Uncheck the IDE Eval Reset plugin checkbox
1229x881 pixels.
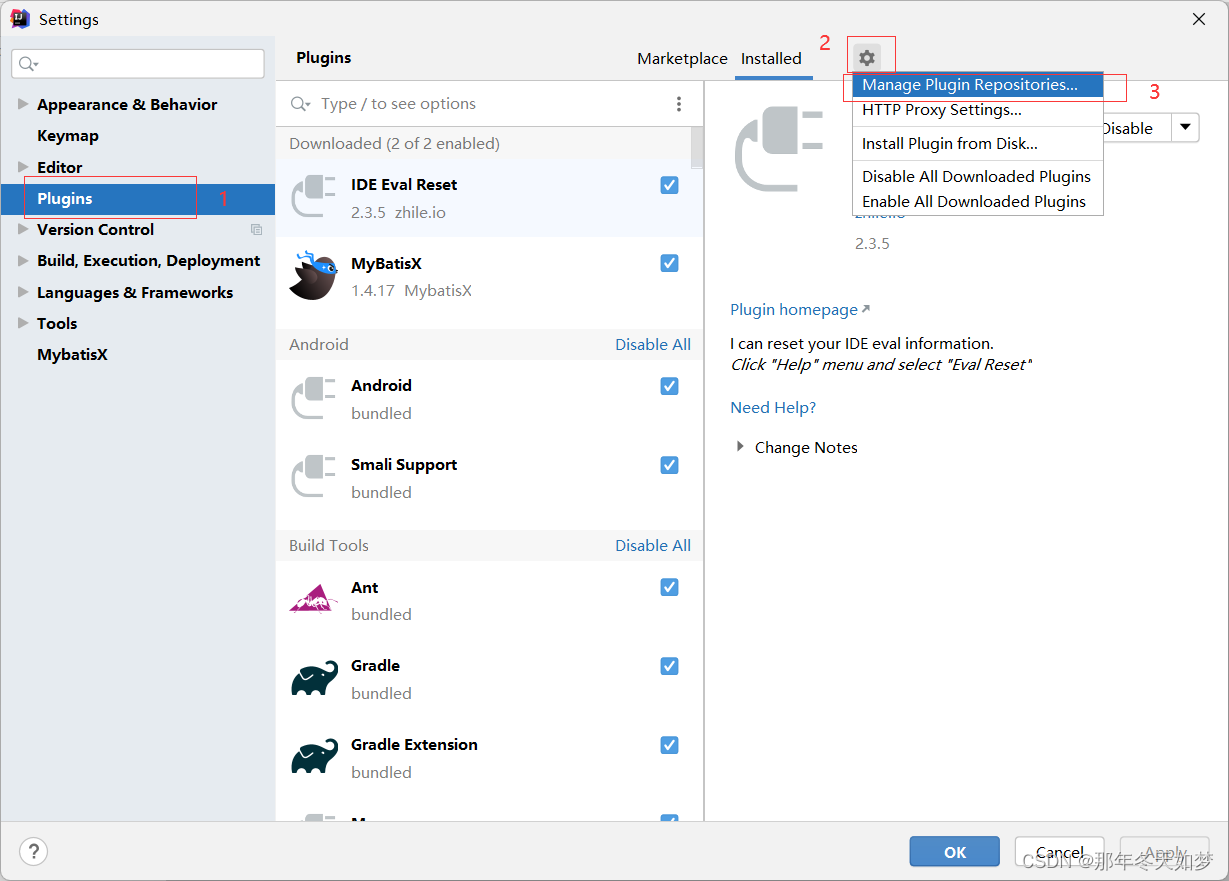670,185
